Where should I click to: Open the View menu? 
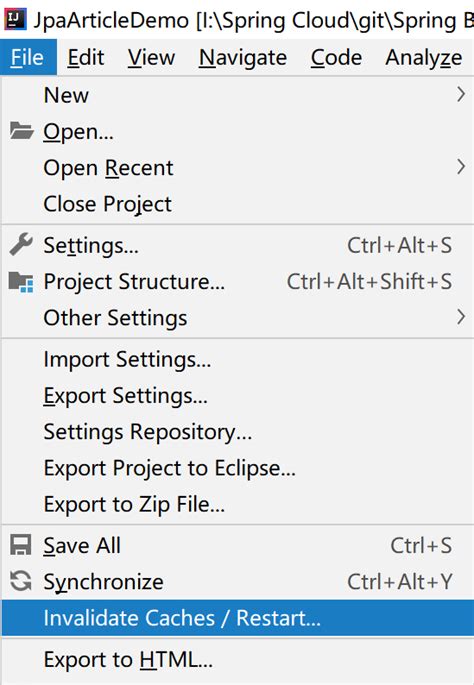pos(151,58)
